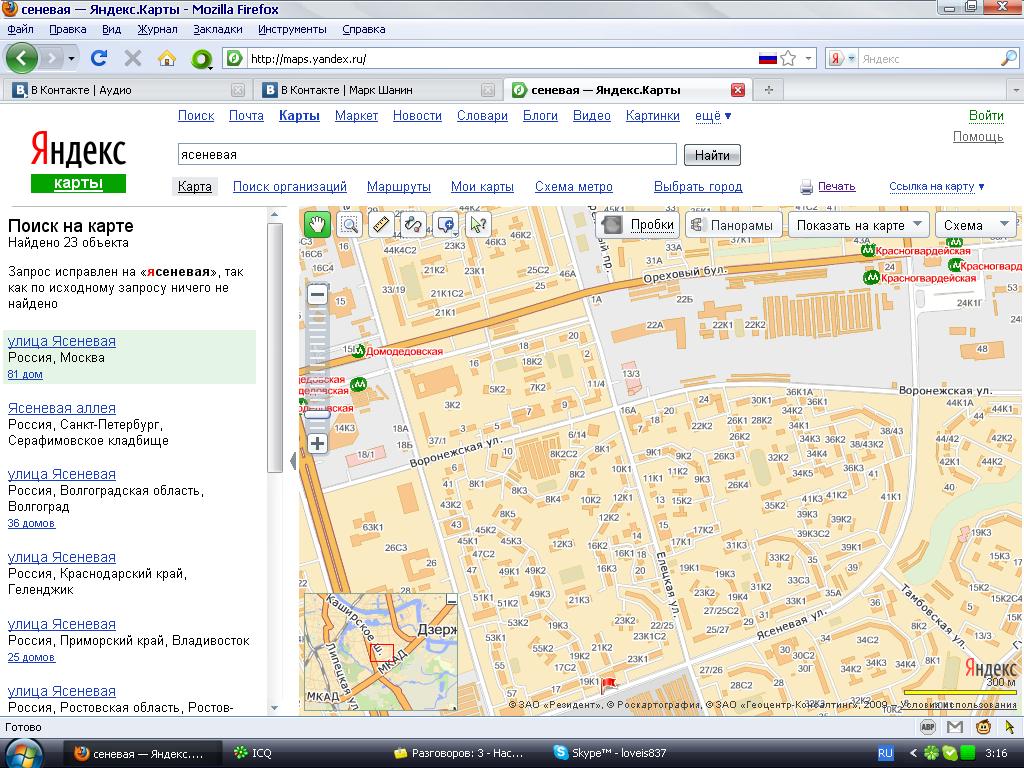Image resolution: width=1024 pixels, height=768 pixels.
Task: Click the Gmail notifier status bar icon
Action: pos(955,726)
